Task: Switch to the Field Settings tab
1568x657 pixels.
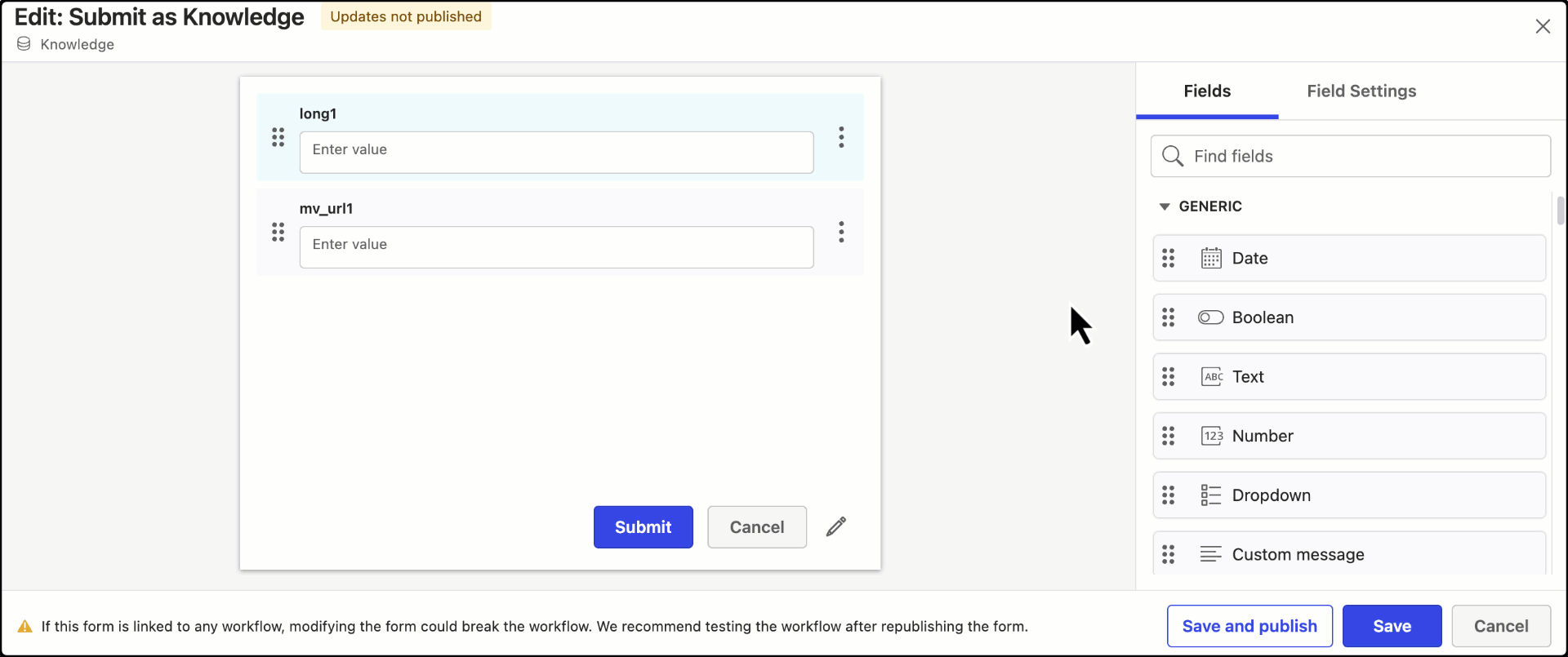Action: pyautogui.click(x=1361, y=91)
